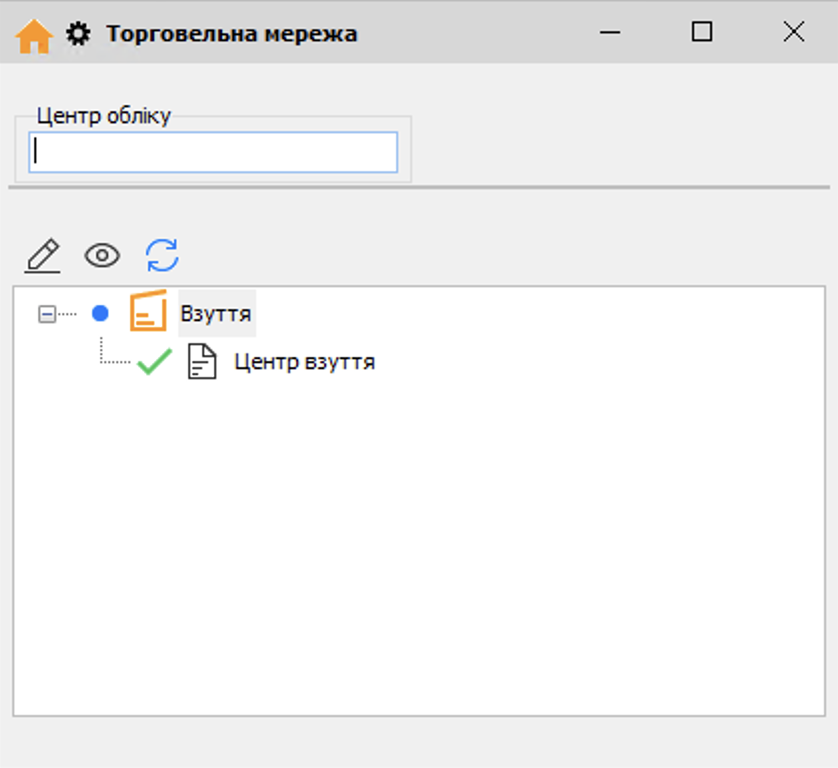
Task: Toggle view with the eye icon
Action: click(x=102, y=255)
